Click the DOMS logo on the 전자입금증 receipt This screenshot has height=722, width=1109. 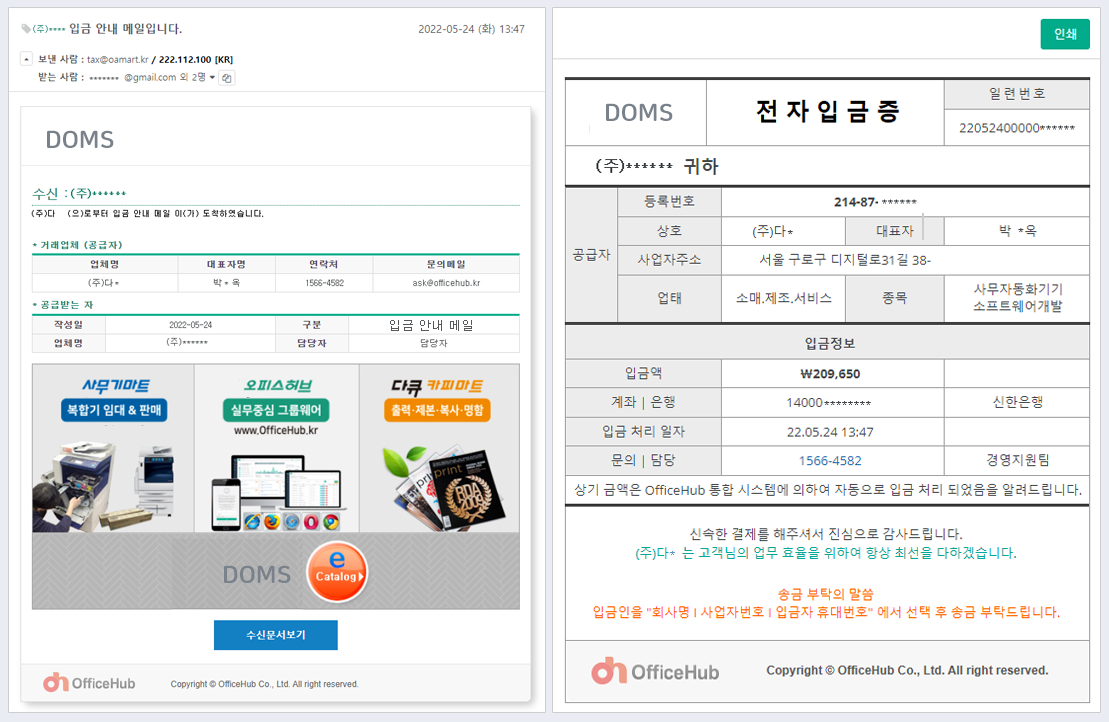[x=639, y=112]
